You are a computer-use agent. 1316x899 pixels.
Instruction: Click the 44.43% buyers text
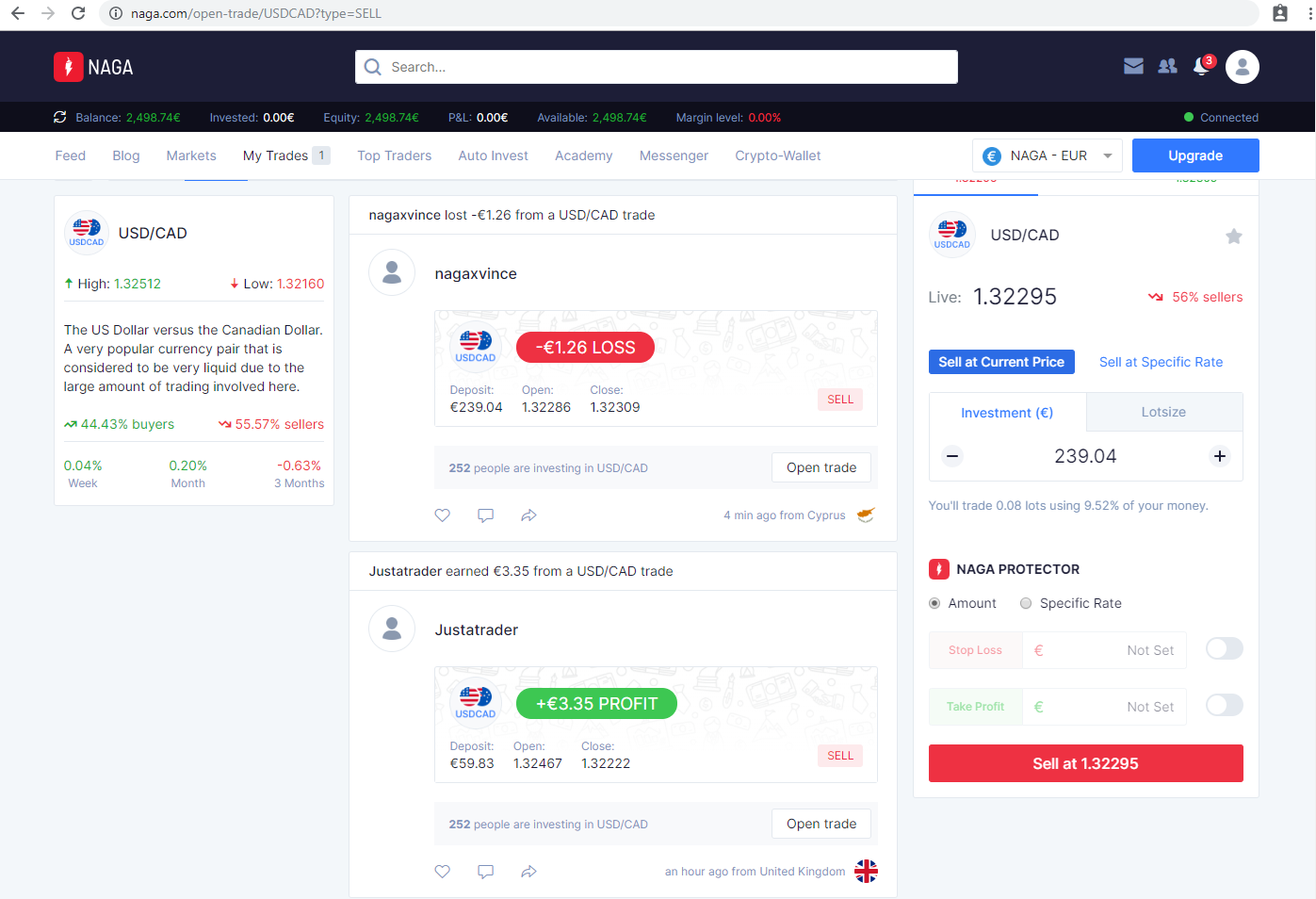click(119, 424)
